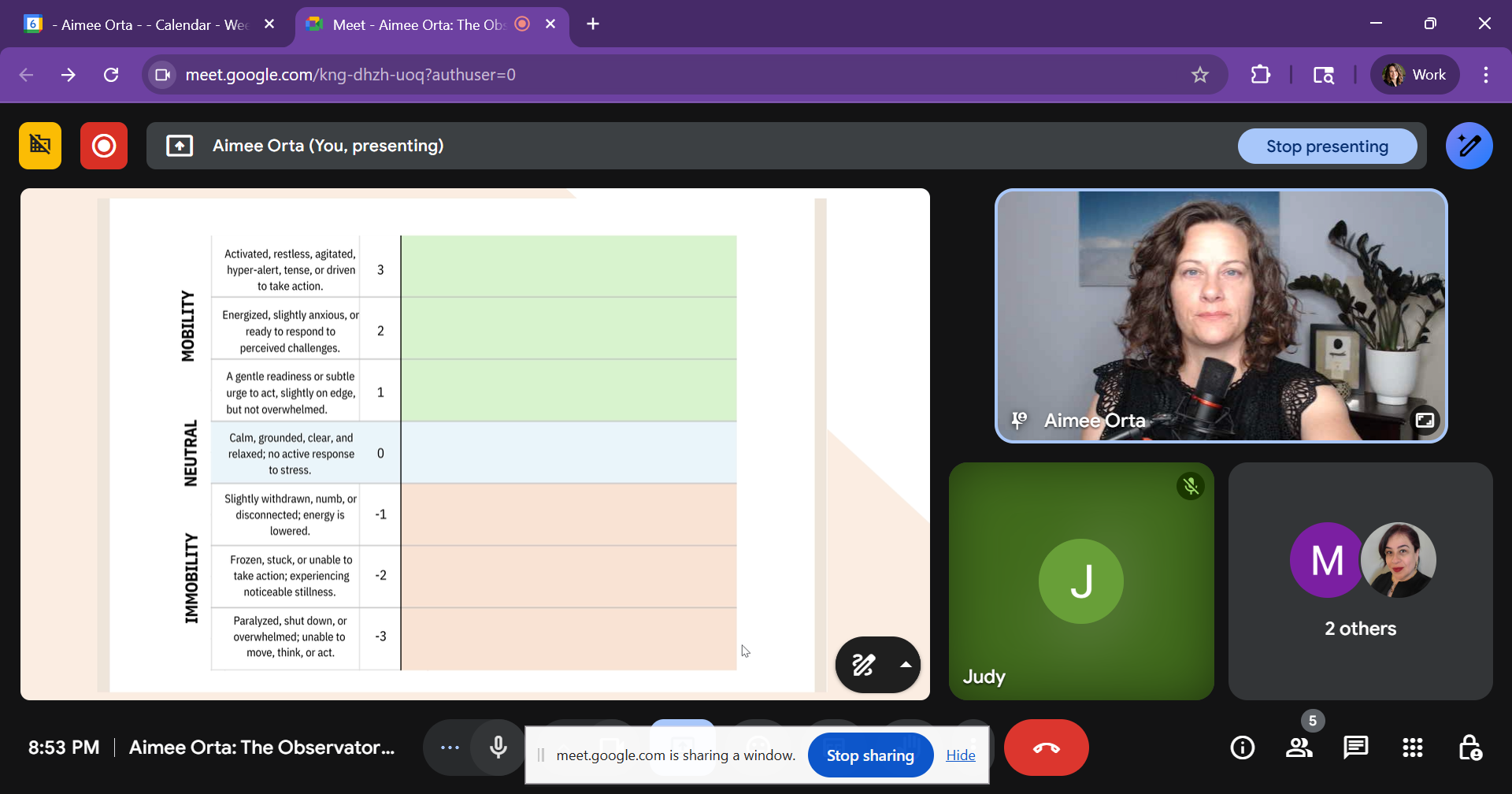
Task: Switch to the Aimee Orta Calendar tab
Action: tap(150, 24)
